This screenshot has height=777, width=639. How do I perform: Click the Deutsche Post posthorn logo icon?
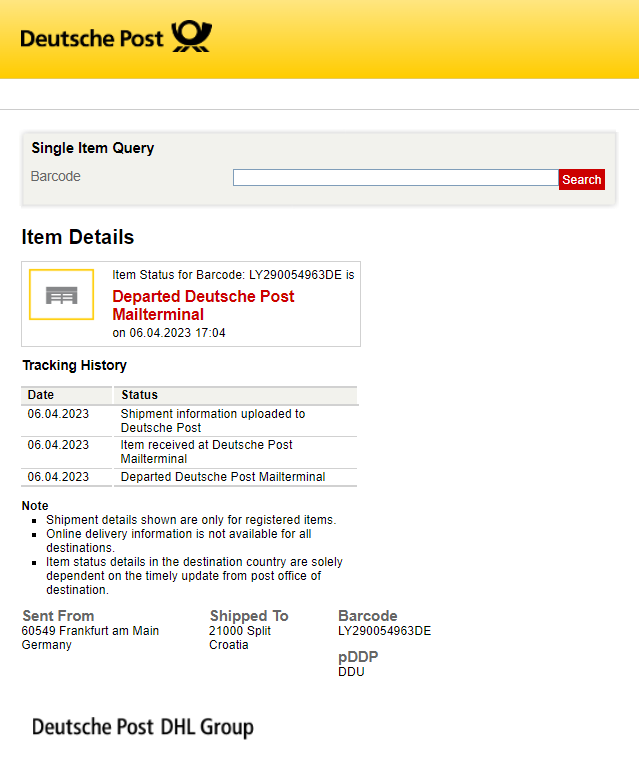pos(191,37)
